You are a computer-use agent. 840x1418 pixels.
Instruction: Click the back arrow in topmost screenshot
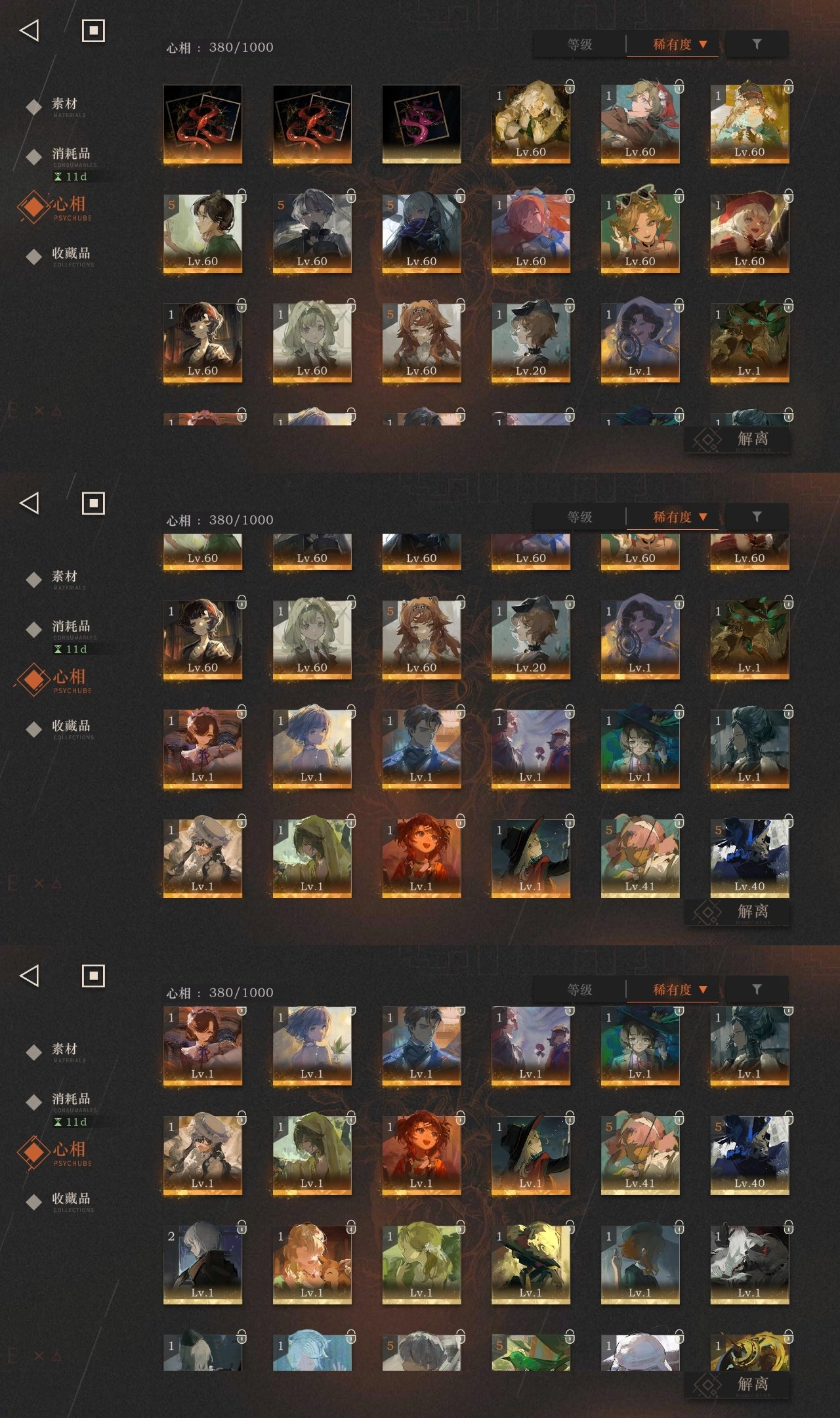pos(30,30)
